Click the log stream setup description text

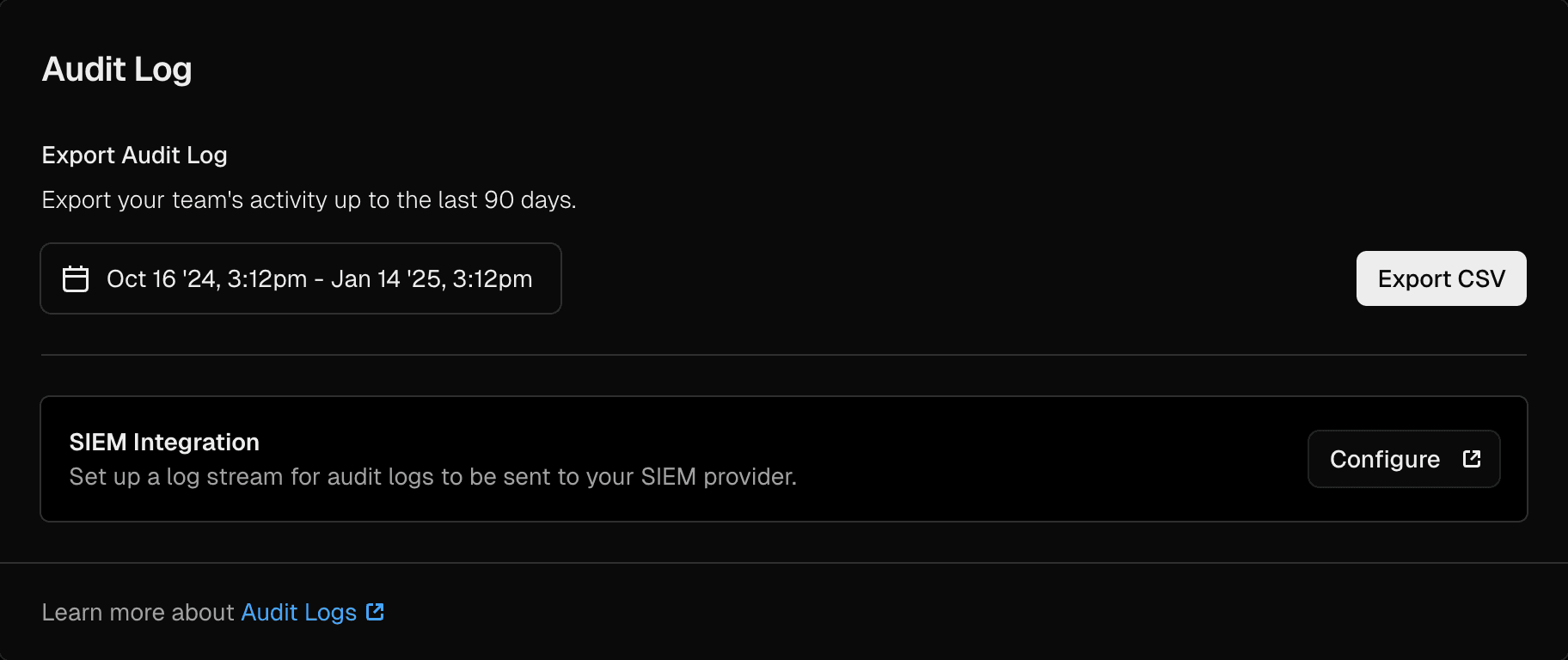coord(432,477)
